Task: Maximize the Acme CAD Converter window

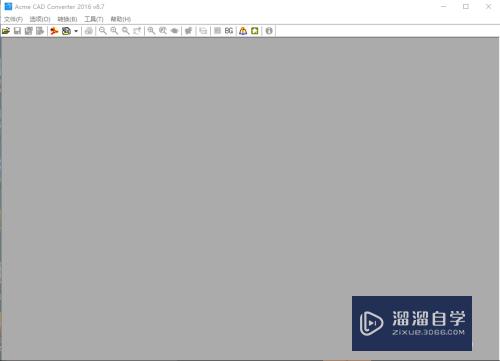Action: (466, 6)
